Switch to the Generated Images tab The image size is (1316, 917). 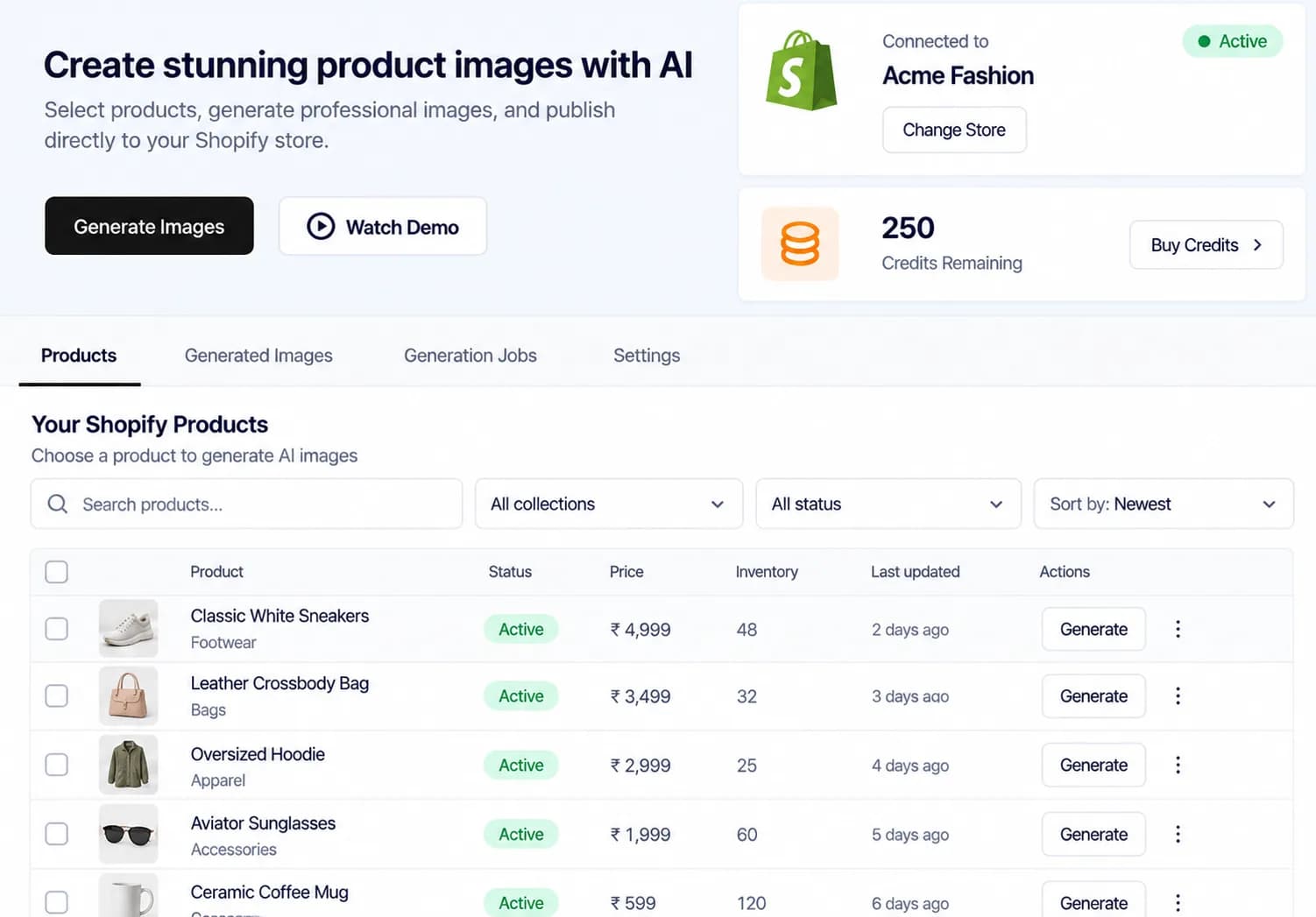258,356
